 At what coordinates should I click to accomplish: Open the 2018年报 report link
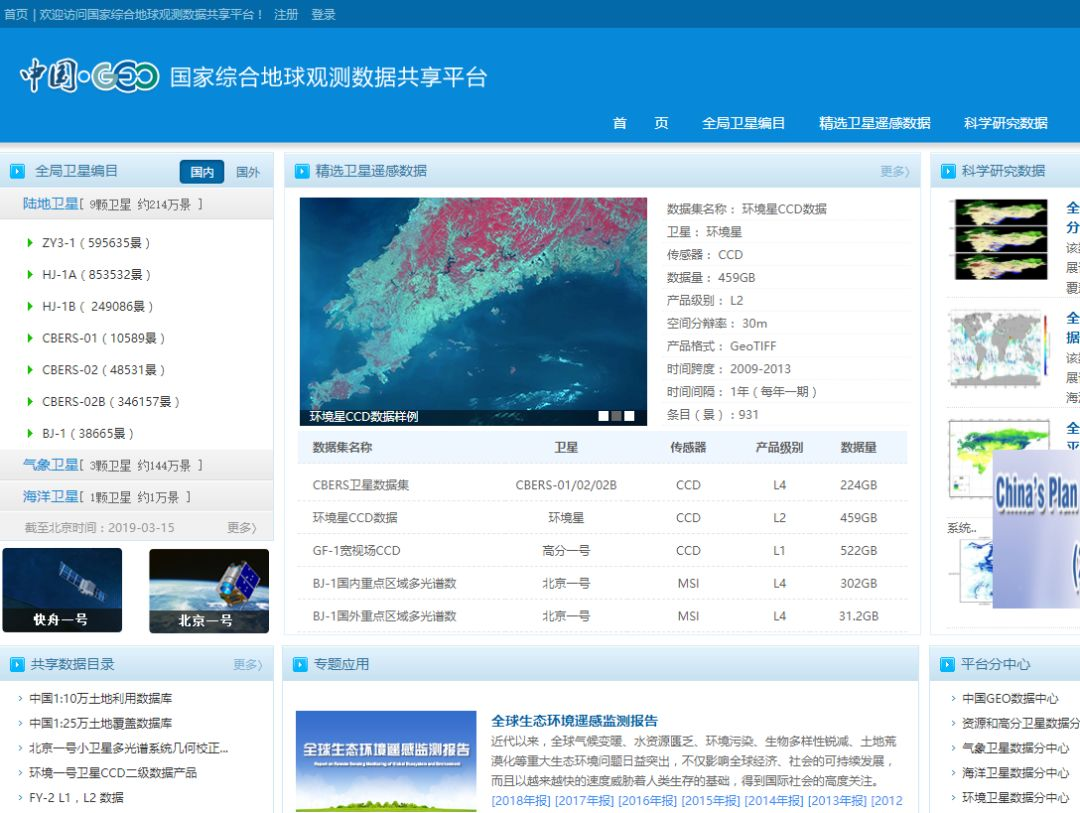click(x=521, y=801)
